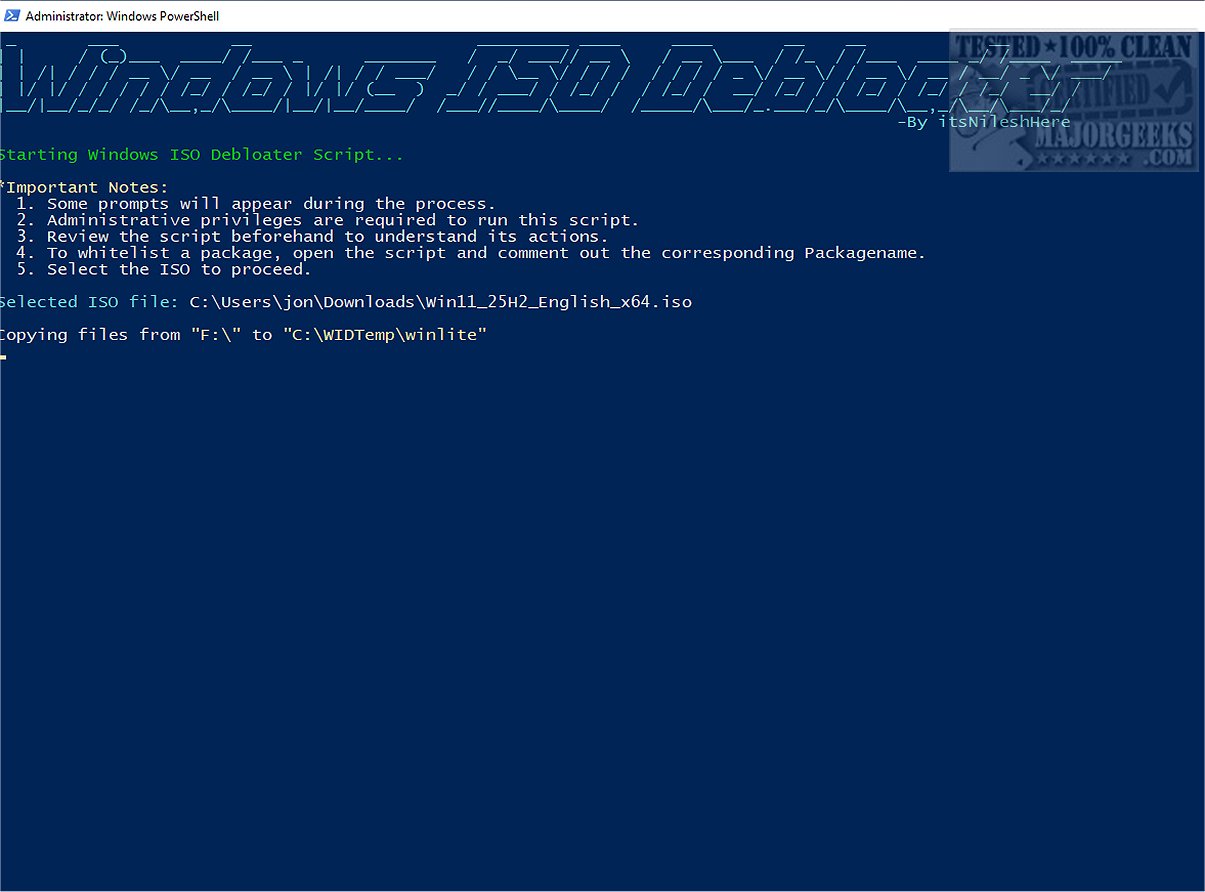Click note 2 about administrative privileges

[327, 220]
